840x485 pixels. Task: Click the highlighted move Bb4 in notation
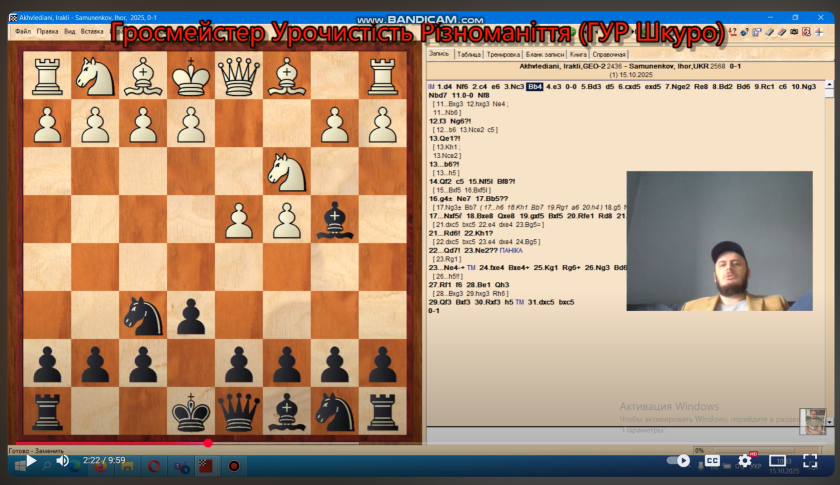click(535, 87)
